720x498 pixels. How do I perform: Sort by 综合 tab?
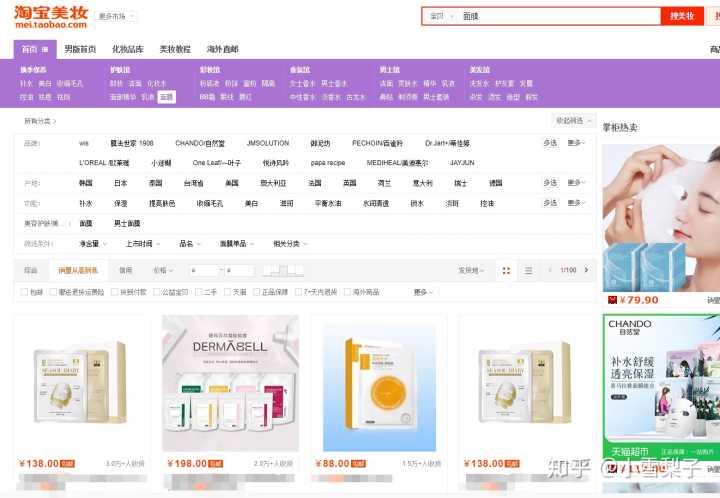[31, 270]
